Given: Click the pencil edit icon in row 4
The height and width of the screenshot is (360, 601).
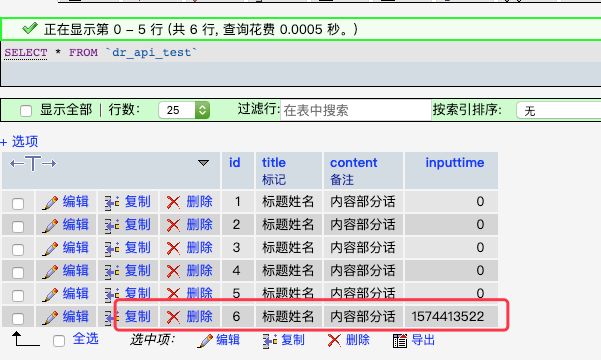Looking at the screenshot, I should [50, 271].
